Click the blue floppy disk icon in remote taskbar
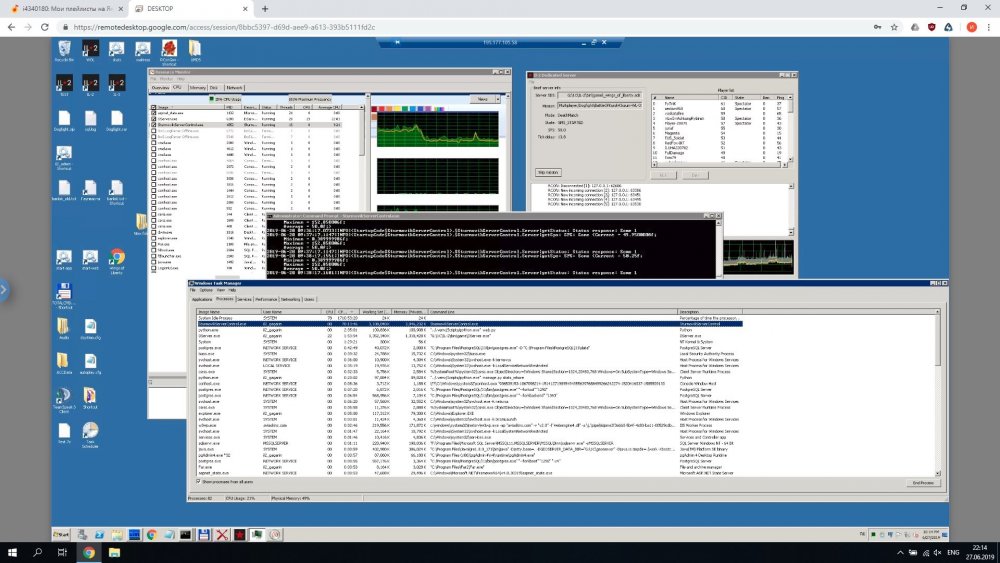The height and width of the screenshot is (563, 1000). pos(203,534)
